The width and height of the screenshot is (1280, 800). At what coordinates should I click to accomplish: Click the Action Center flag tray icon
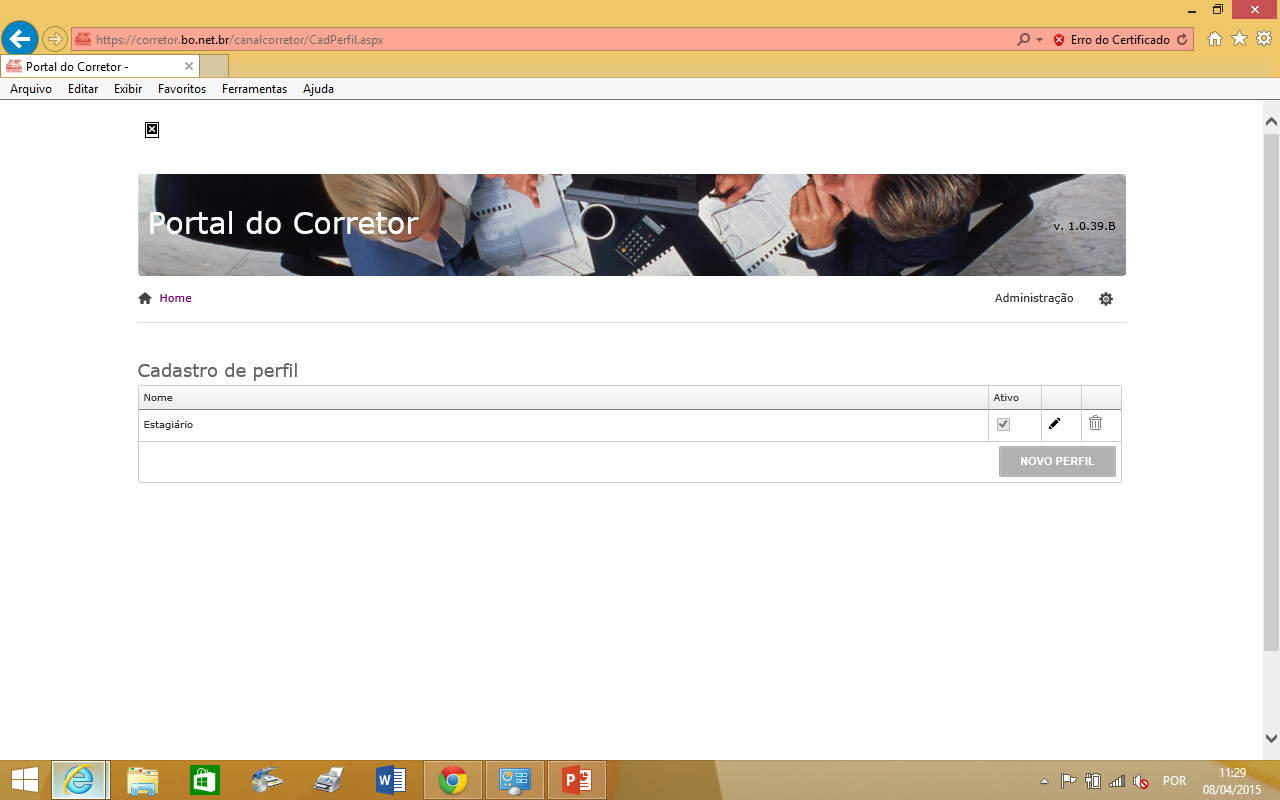[1068, 781]
